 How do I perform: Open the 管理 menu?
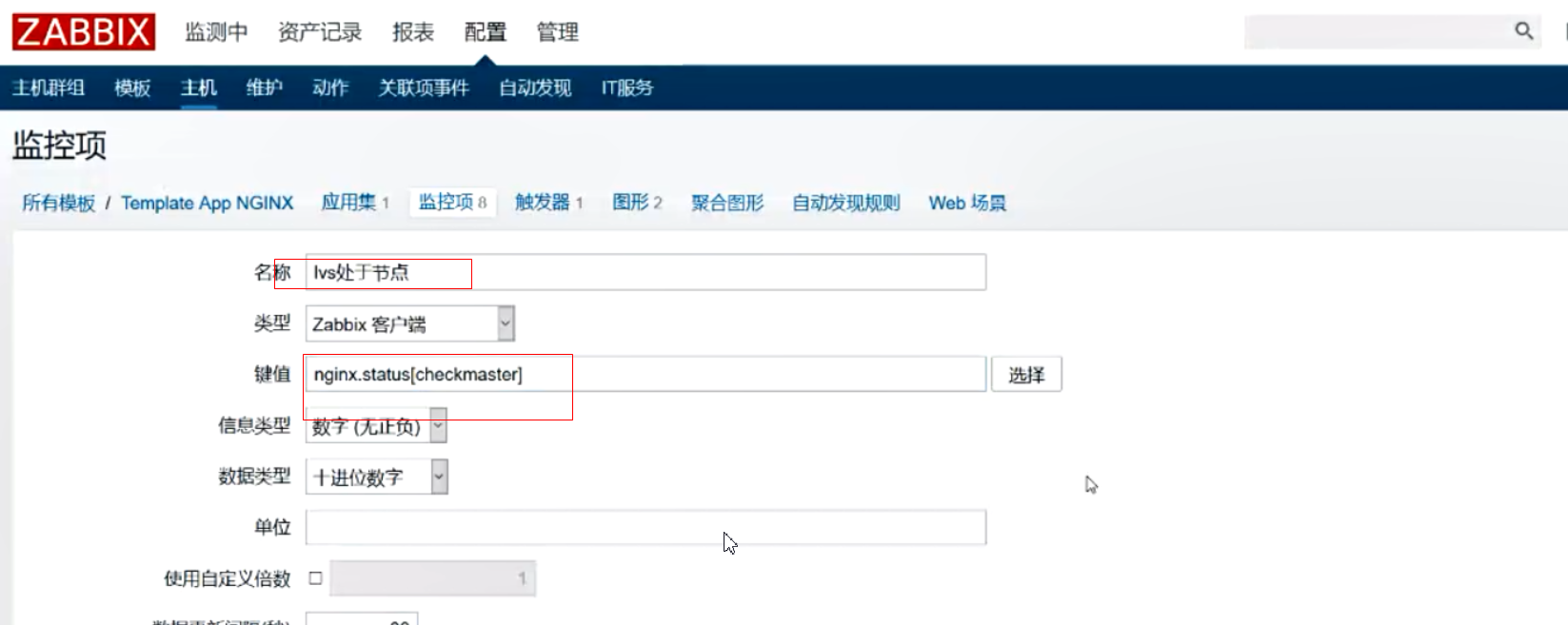tap(558, 32)
